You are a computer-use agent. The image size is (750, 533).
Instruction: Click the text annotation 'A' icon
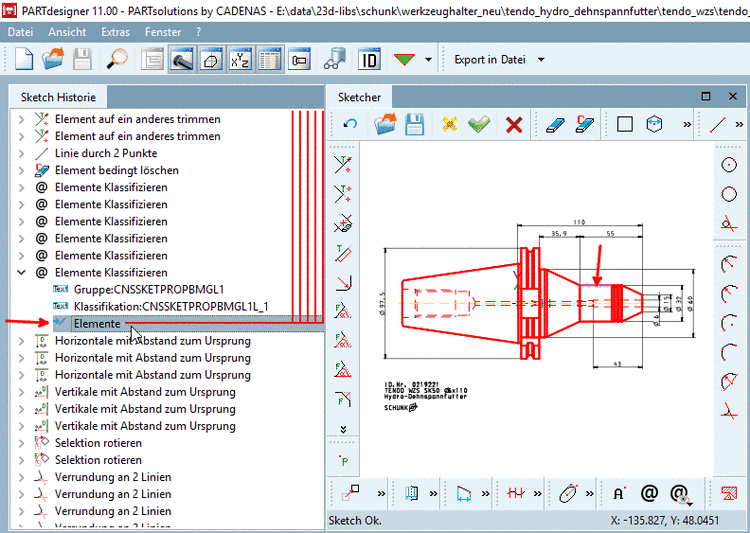pyautogui.click(x=619, y=493)
